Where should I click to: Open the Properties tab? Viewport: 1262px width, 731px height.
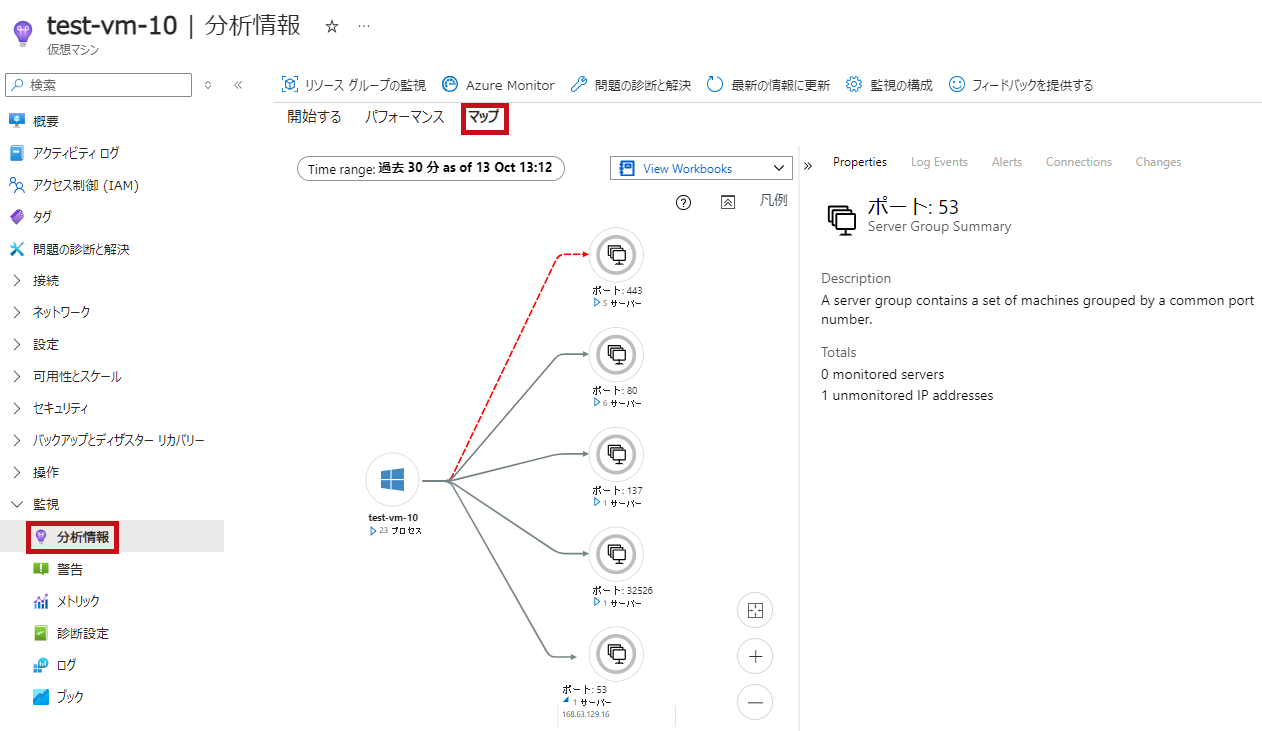click(x=860, y=162)
